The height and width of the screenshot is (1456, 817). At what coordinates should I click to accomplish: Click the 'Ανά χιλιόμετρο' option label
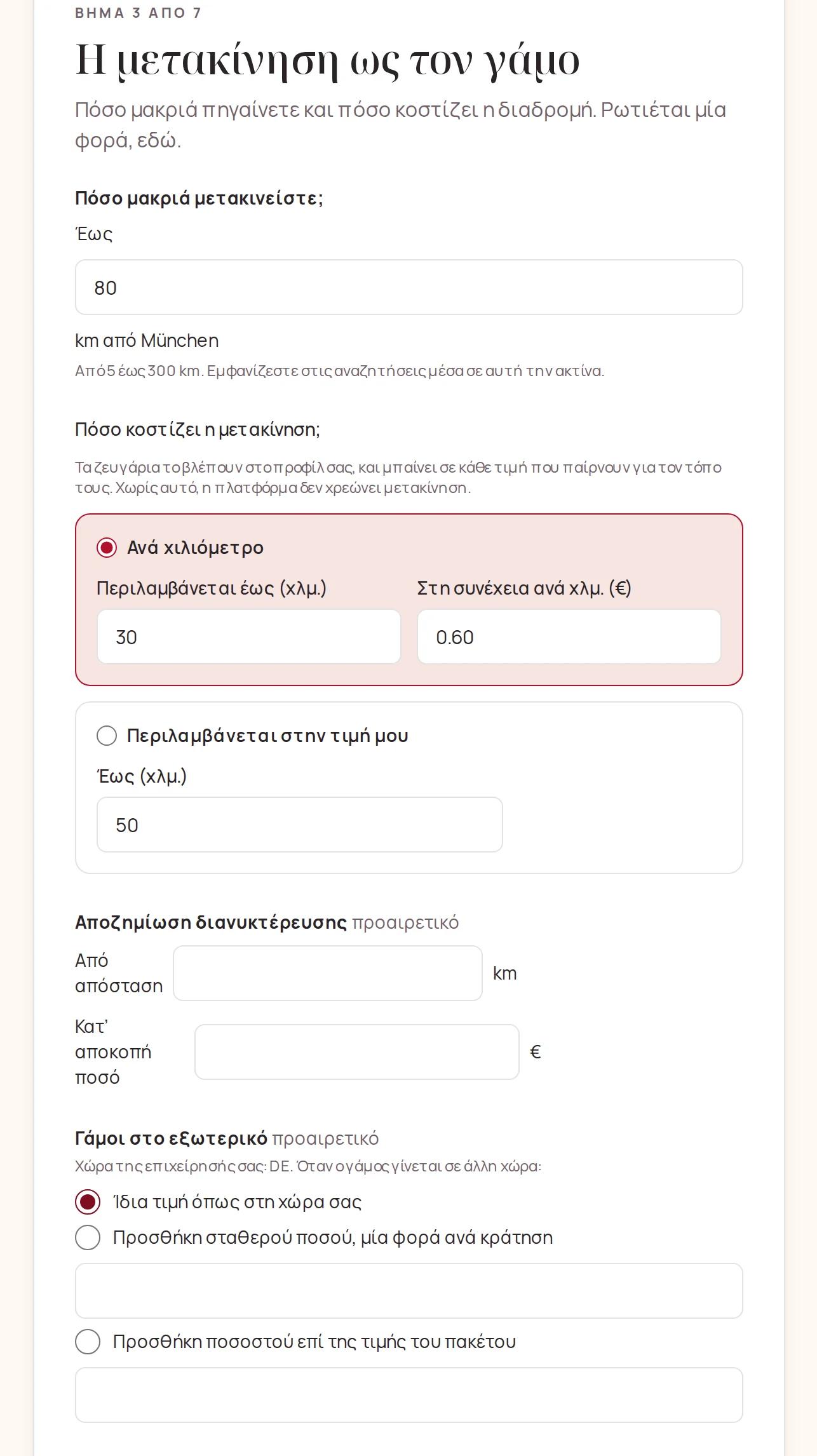pos(195,548)
